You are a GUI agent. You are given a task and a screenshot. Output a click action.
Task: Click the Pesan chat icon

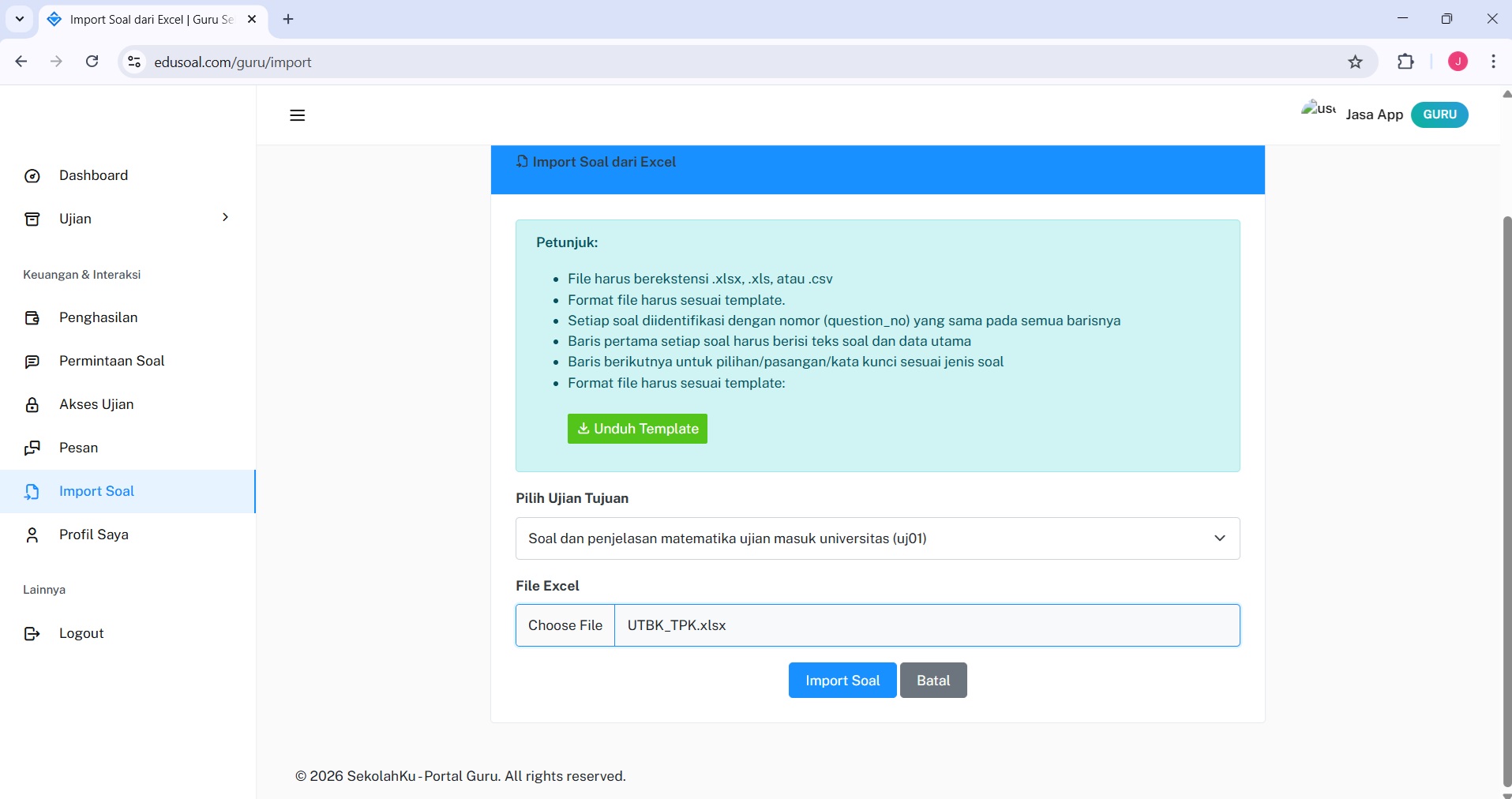[32, 448]
